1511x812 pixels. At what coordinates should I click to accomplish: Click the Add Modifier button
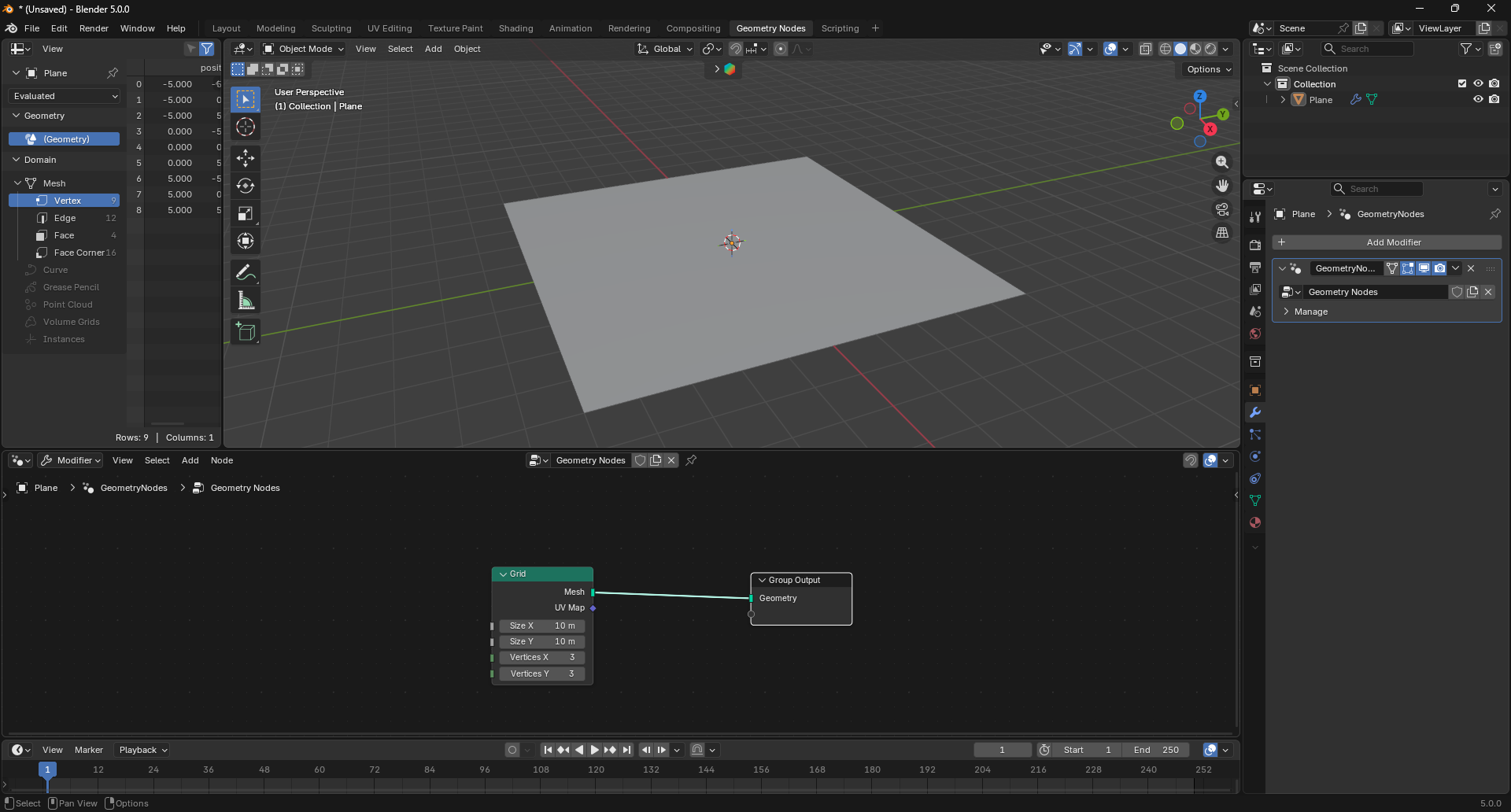pyautogui.click(x=1387, y=242)
